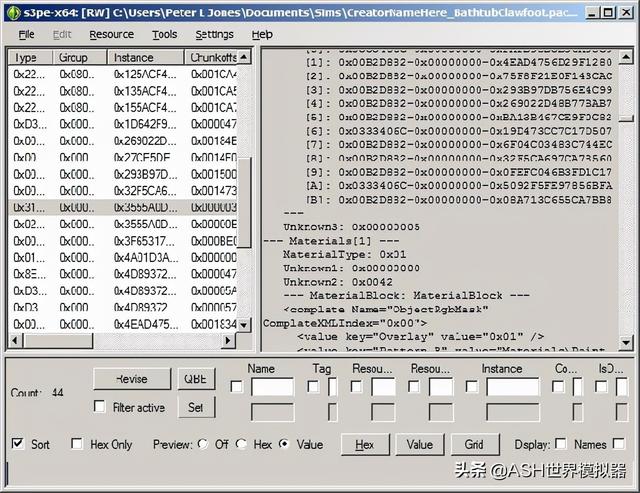
Task: Enable the Hex Only checkbox
Action: click(77, 444)
